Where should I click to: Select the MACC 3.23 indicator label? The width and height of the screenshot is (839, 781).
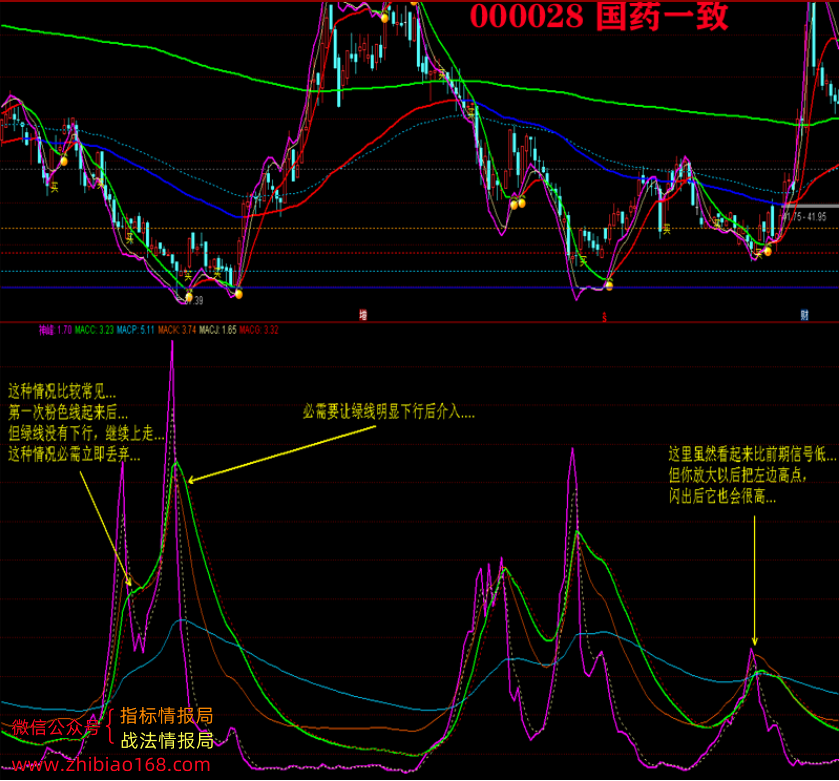(94, 330)
